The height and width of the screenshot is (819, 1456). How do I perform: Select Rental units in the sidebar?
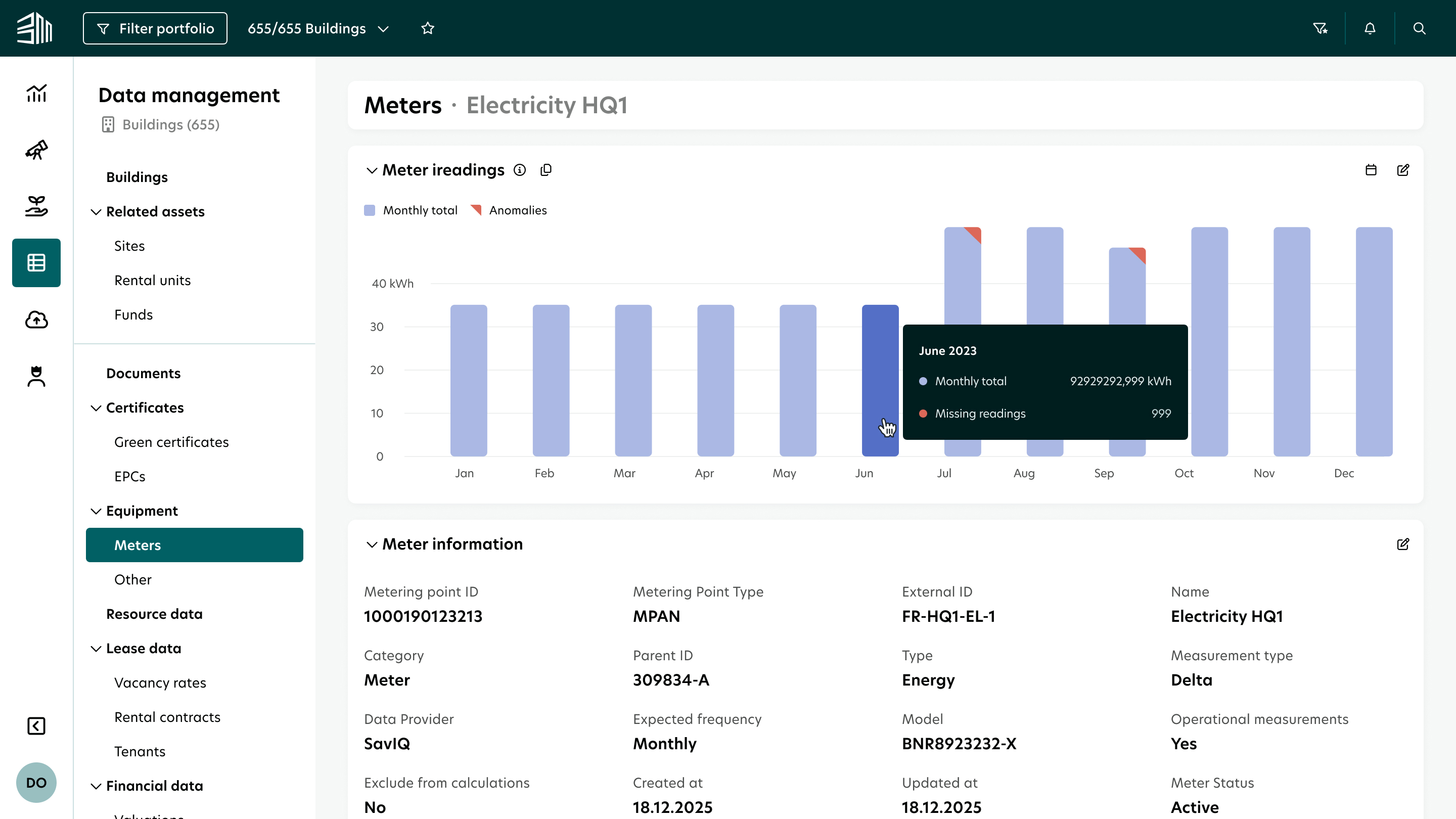(152, 281)
